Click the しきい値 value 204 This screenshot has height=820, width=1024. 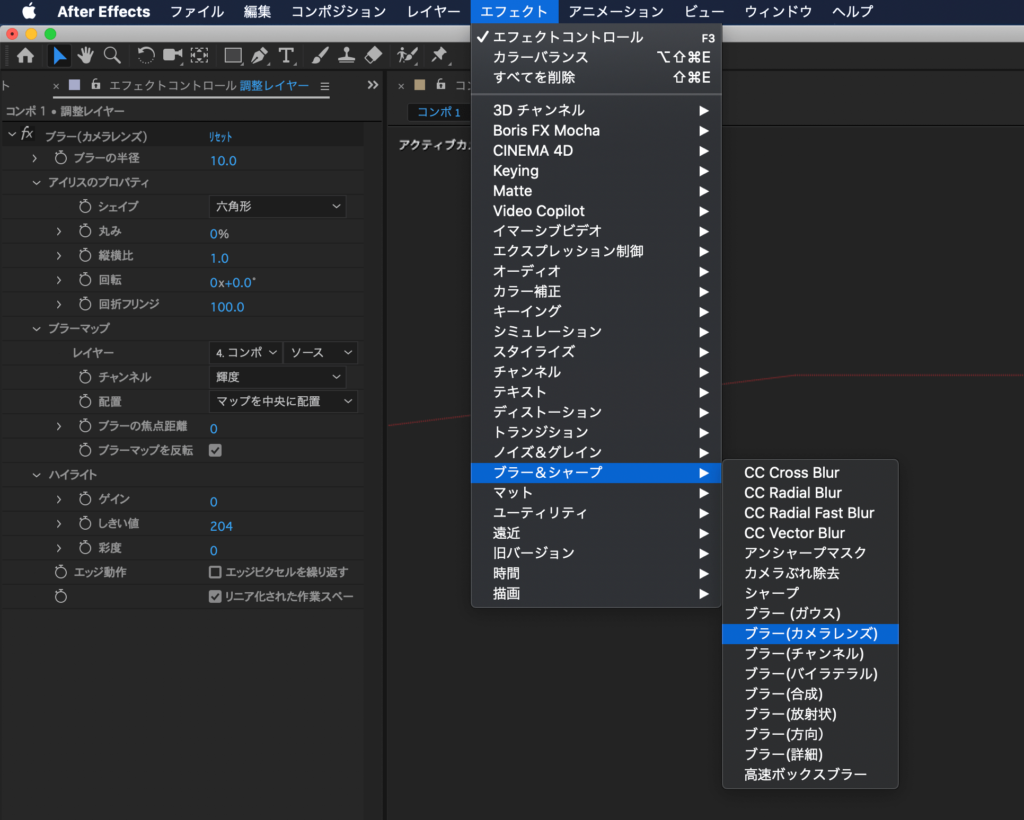pos(221,526)
